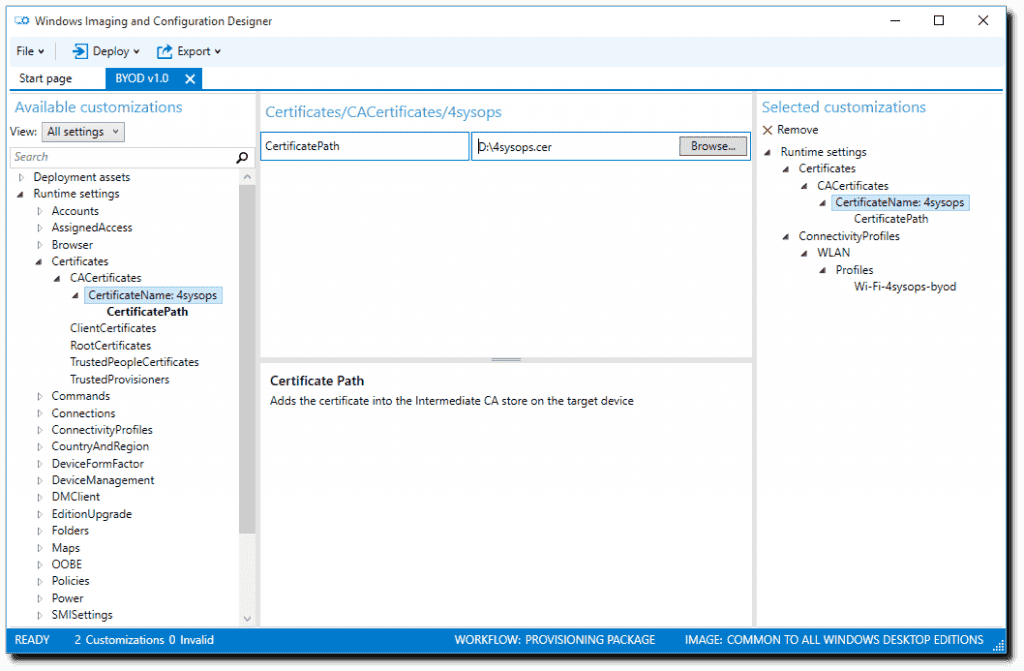Collapse ConnectivityProfiles in Selected customizations

786,237
